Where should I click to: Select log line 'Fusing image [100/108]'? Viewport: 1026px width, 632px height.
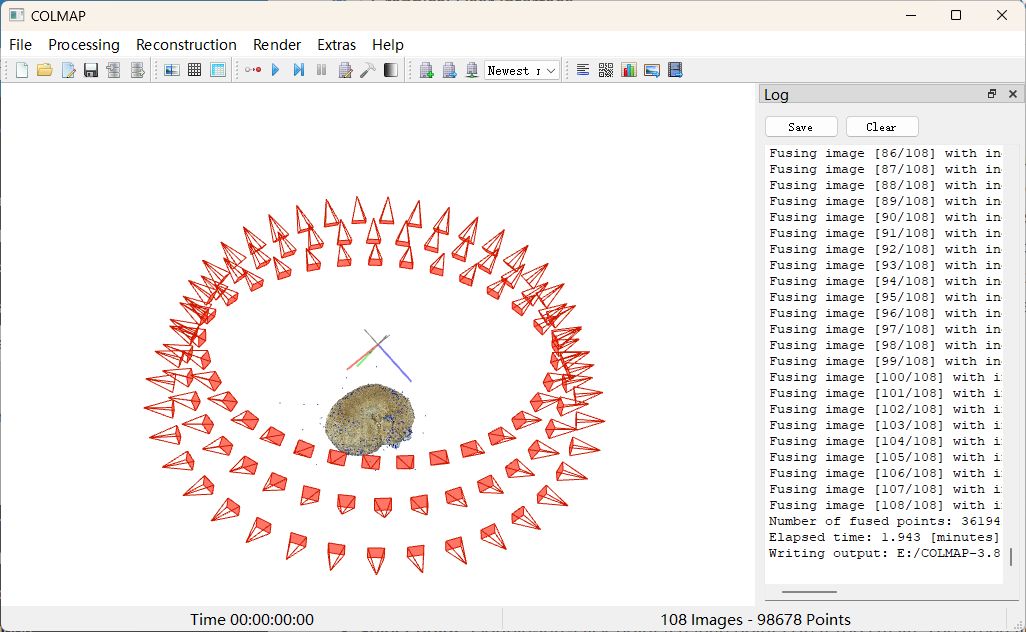click(x=884, y=377)
